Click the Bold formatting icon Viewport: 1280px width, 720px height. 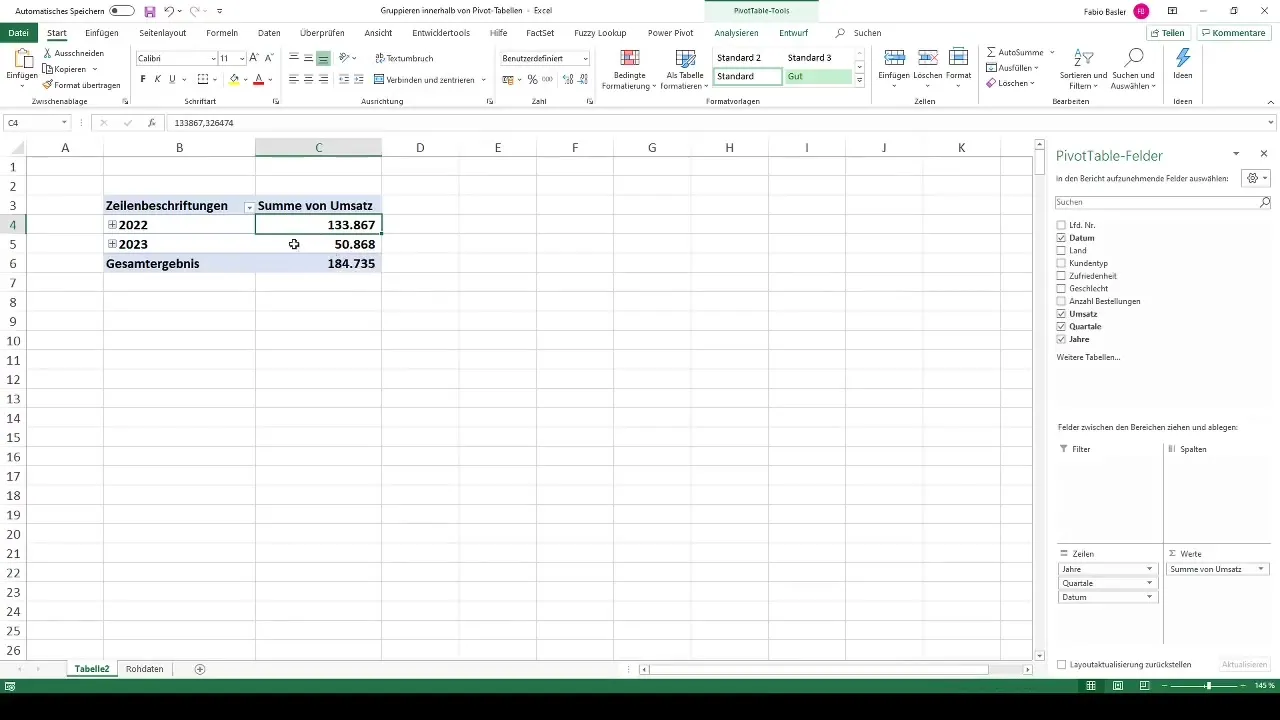pyautogui.click(x=143, y=79)
